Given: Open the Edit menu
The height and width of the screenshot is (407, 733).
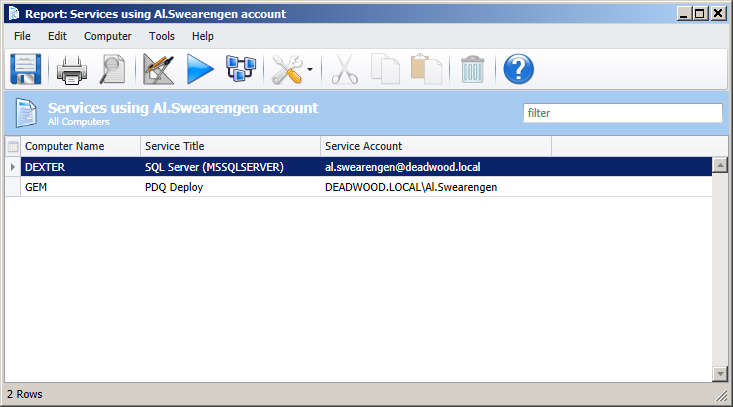Looking at the screenshot, I should [57, 36].
